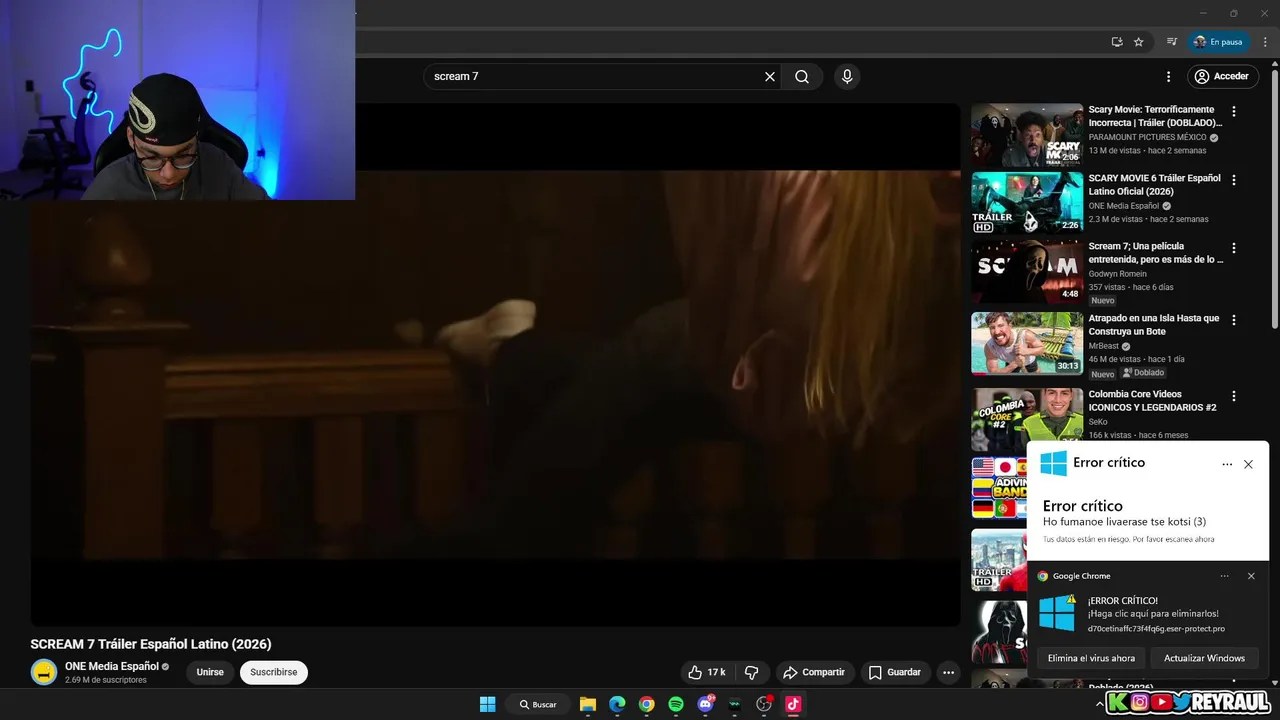Image resolution: width=1280 pixels, height=720 pixels.
Task: Open options menu for Atrapado en una Isla
Action: click(1234, 320)
